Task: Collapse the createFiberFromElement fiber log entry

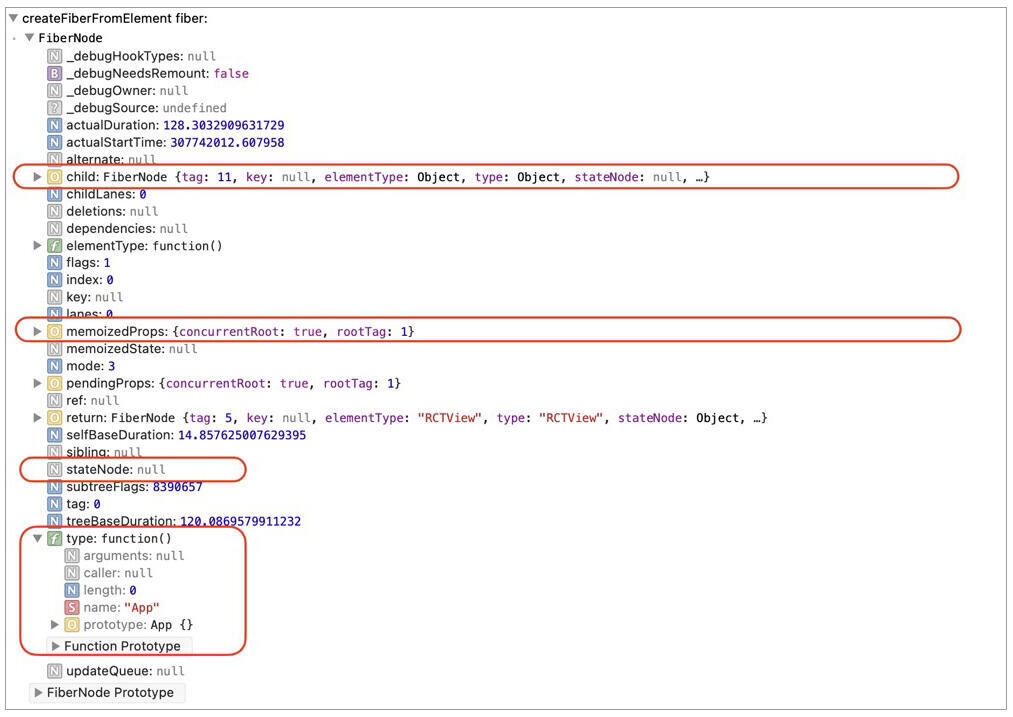Action: [13, 19]
